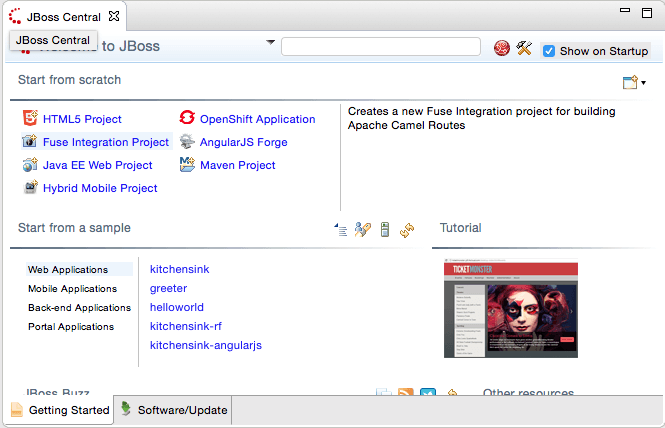Click the RSS feed icon in JBoss Buzz
This screenshot has height=428, width=665.
(406, 395)
